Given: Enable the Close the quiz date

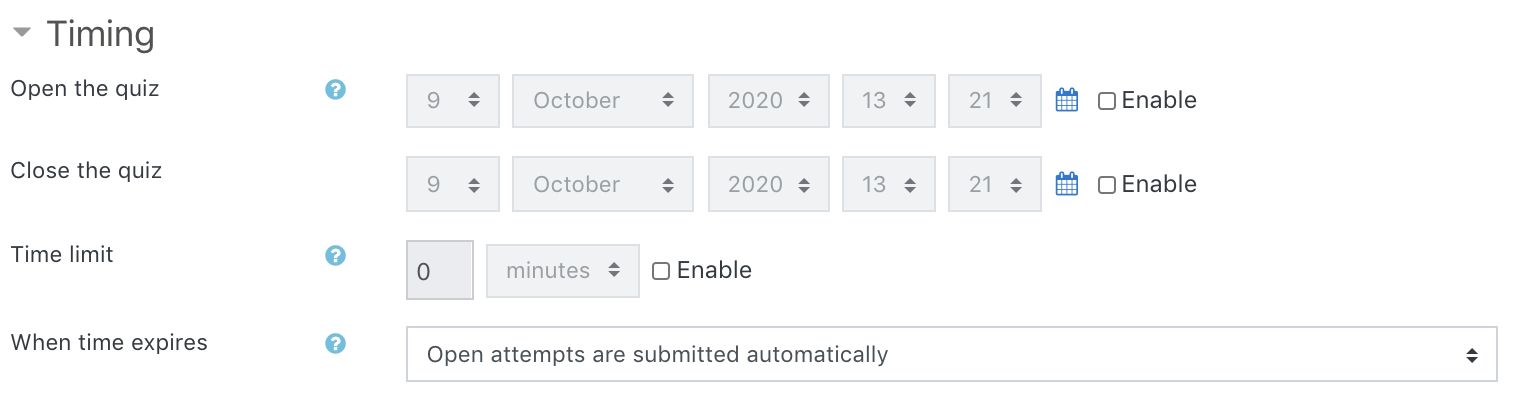Looking at the screenshot, I should tap(1107, 185).
